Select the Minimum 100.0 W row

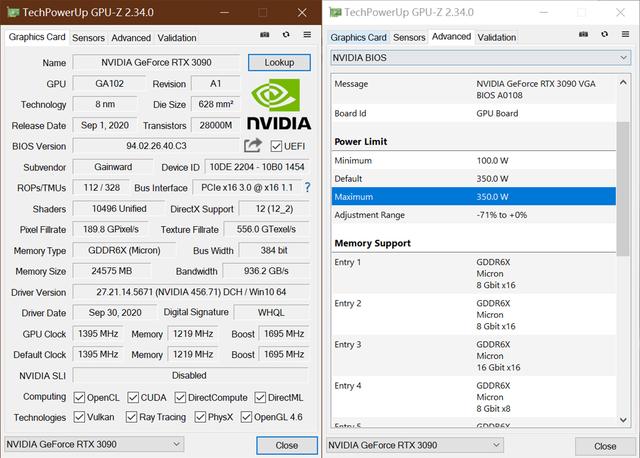[x=473, y=160]
